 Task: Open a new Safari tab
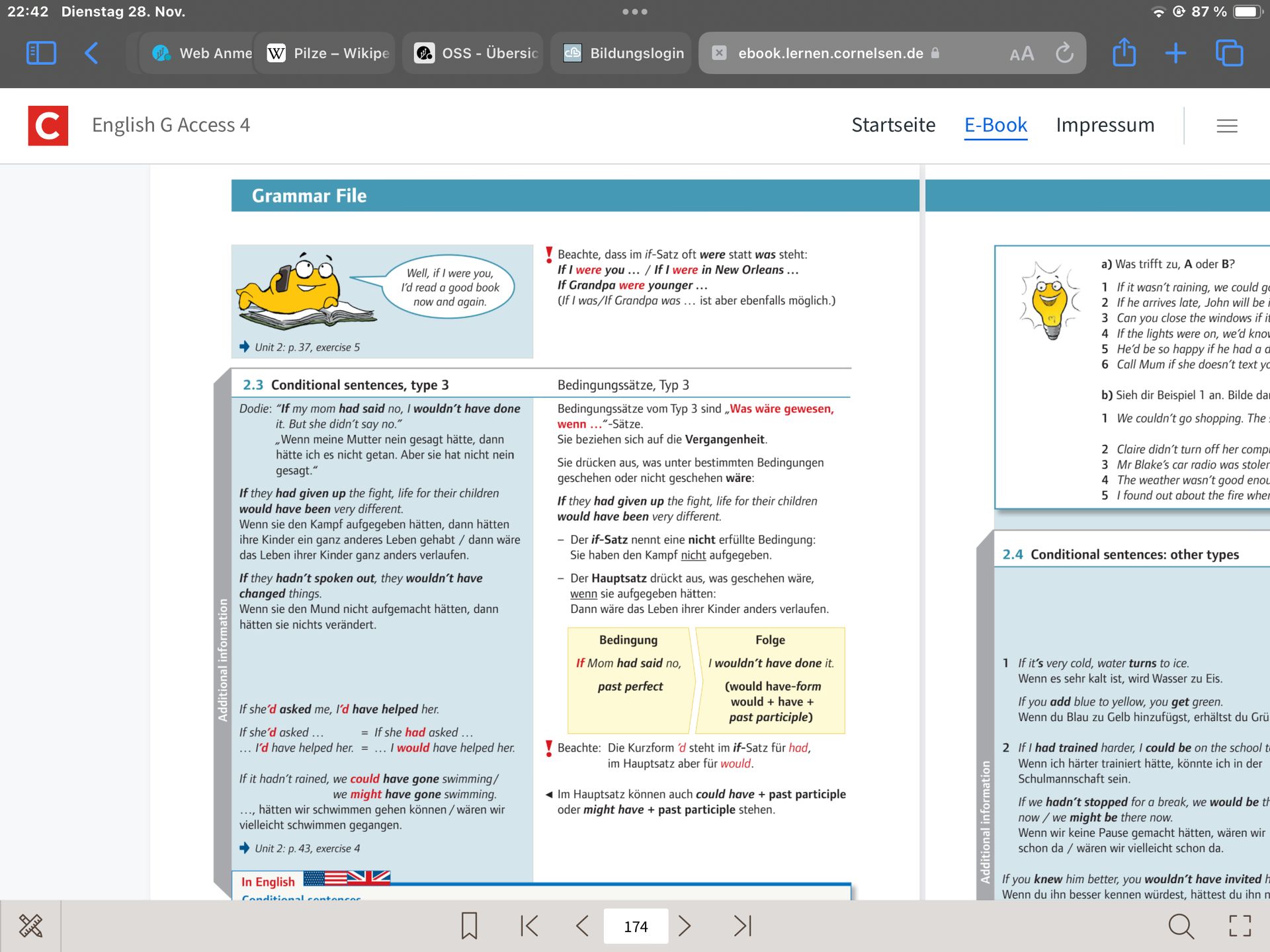[x=1175, y=53]
